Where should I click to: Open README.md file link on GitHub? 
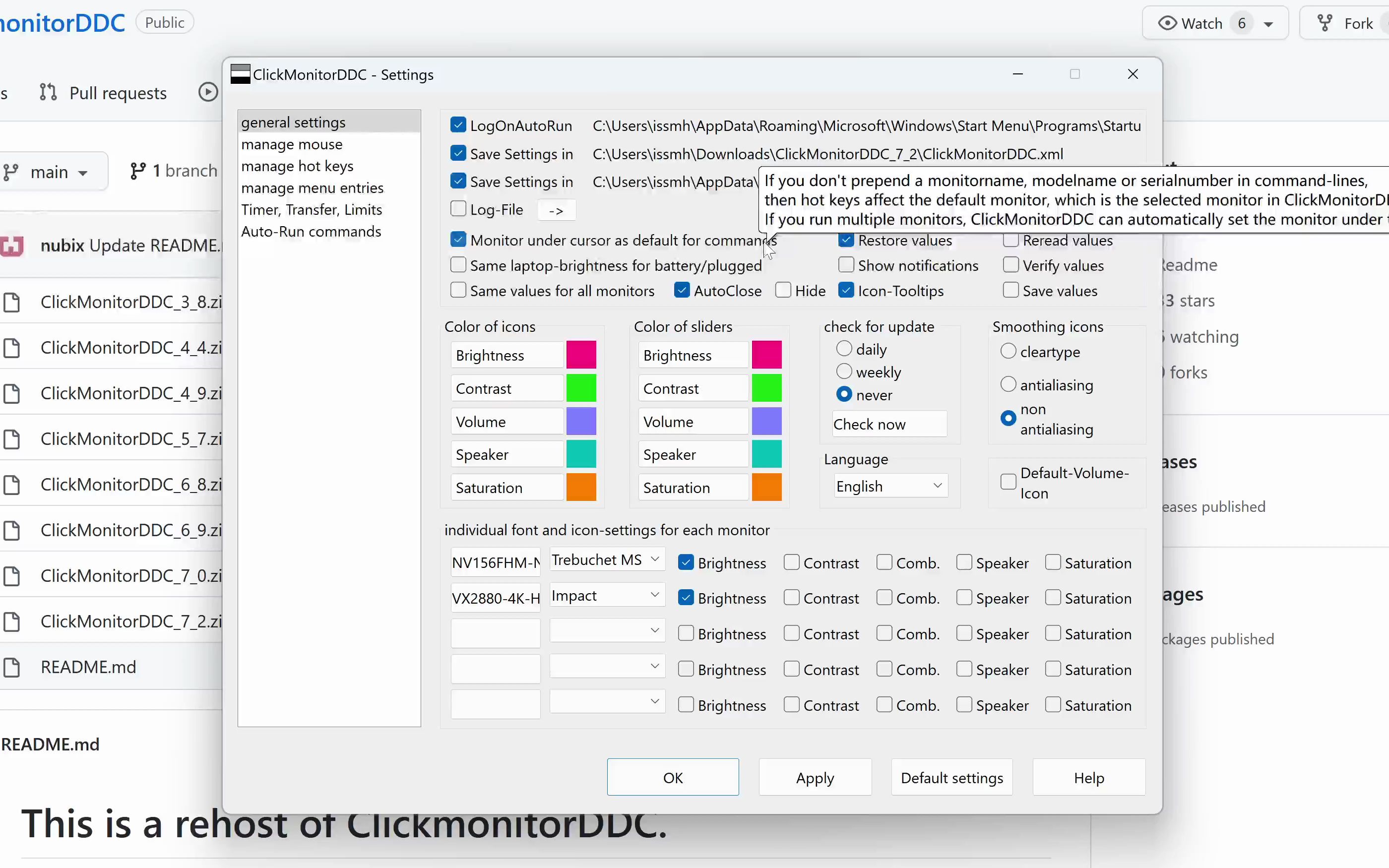tap(88, 667)
